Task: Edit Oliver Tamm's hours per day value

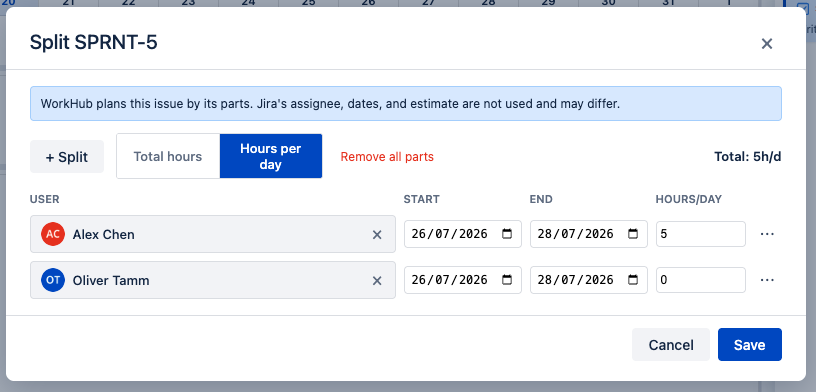Action: (700, 280)
